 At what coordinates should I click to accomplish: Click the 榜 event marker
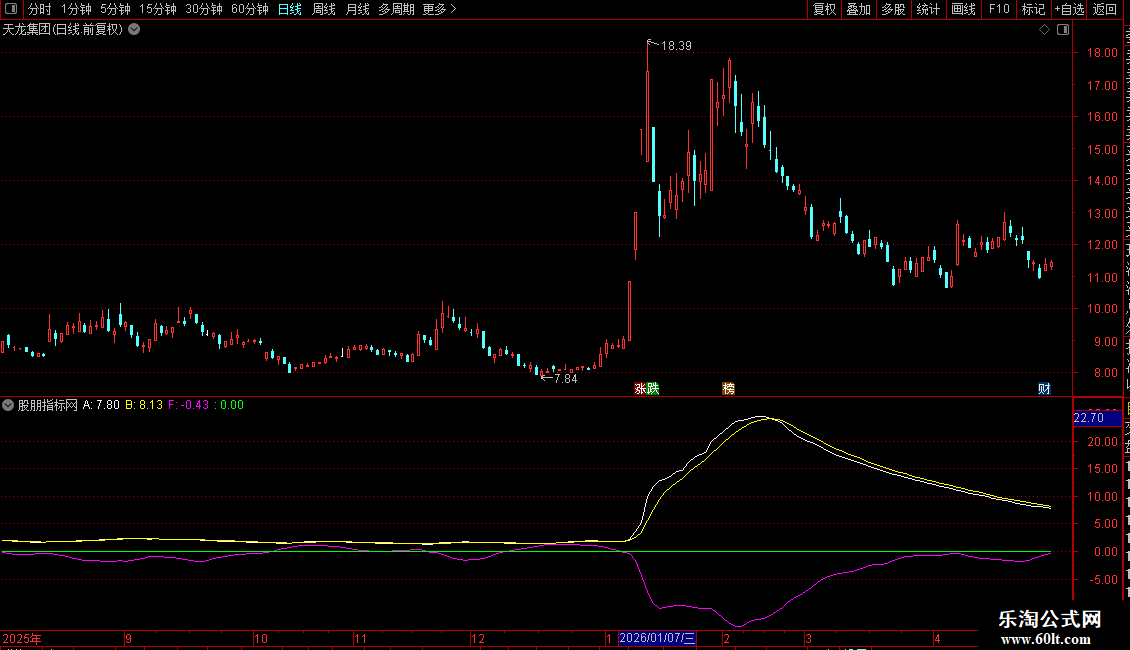pos(729,389)
